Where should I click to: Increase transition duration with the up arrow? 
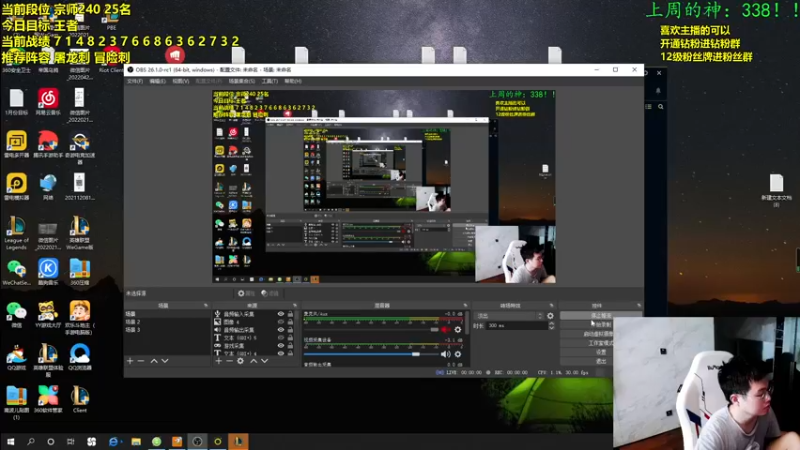click(x=551, y=323)
